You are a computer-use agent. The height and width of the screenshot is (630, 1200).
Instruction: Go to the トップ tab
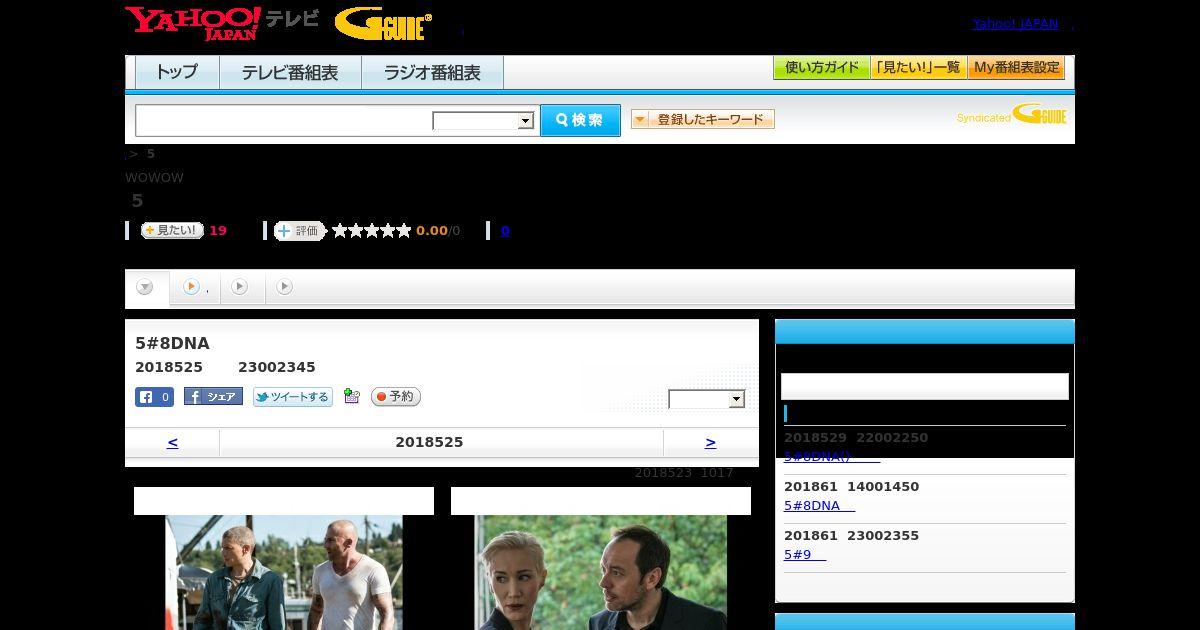pyautogui.click(x=177, y=73)
